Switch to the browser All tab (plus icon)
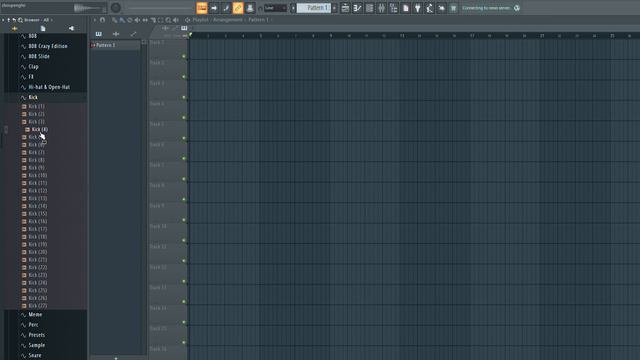Screen dimensions: 640x360 (15, 29)
